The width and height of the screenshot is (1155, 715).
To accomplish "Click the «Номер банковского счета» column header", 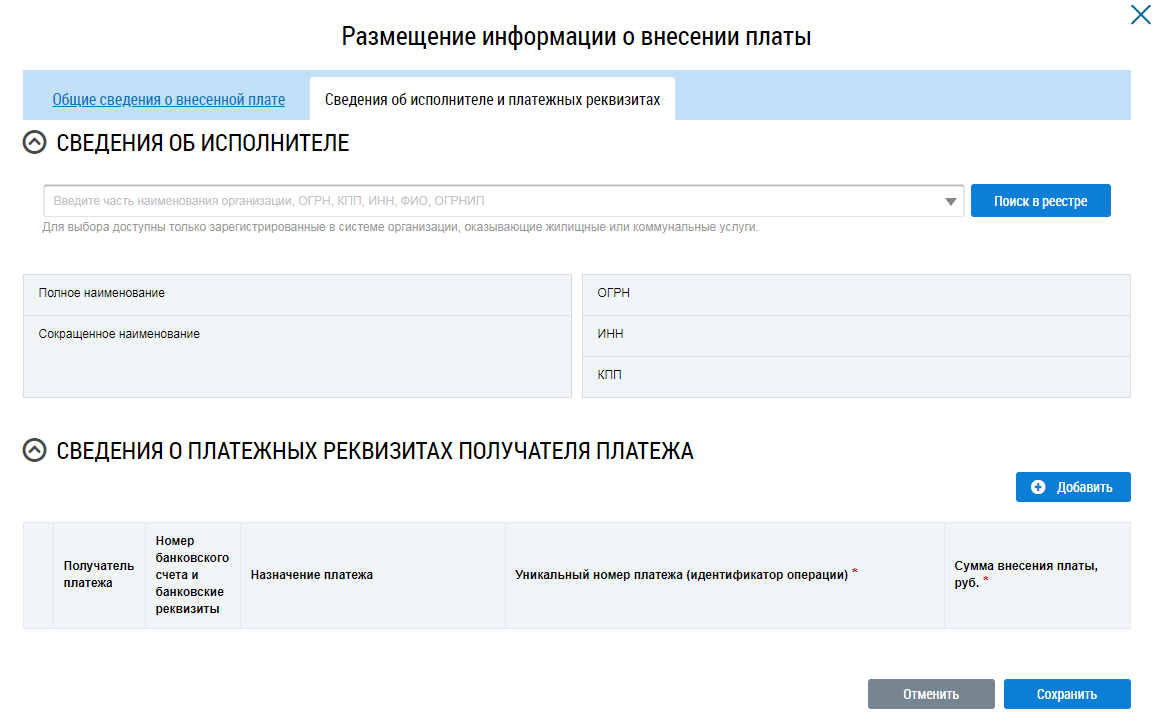I will tap(192, 575).
